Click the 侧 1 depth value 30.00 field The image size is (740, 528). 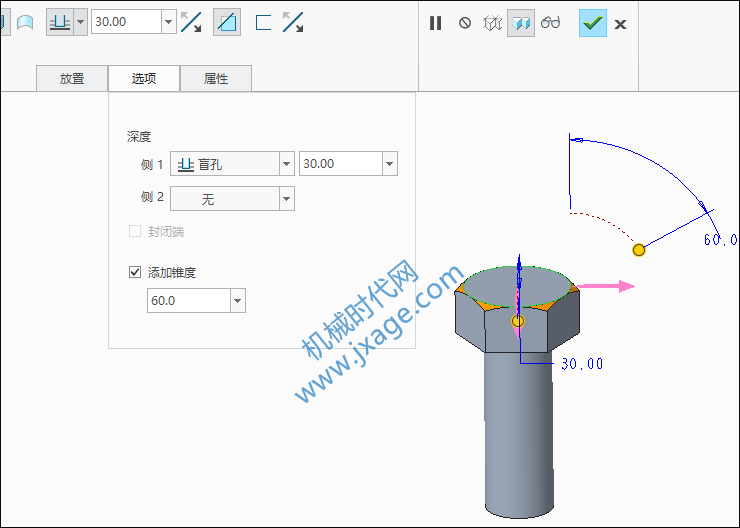pyautogui.click(x=341, y=164)
